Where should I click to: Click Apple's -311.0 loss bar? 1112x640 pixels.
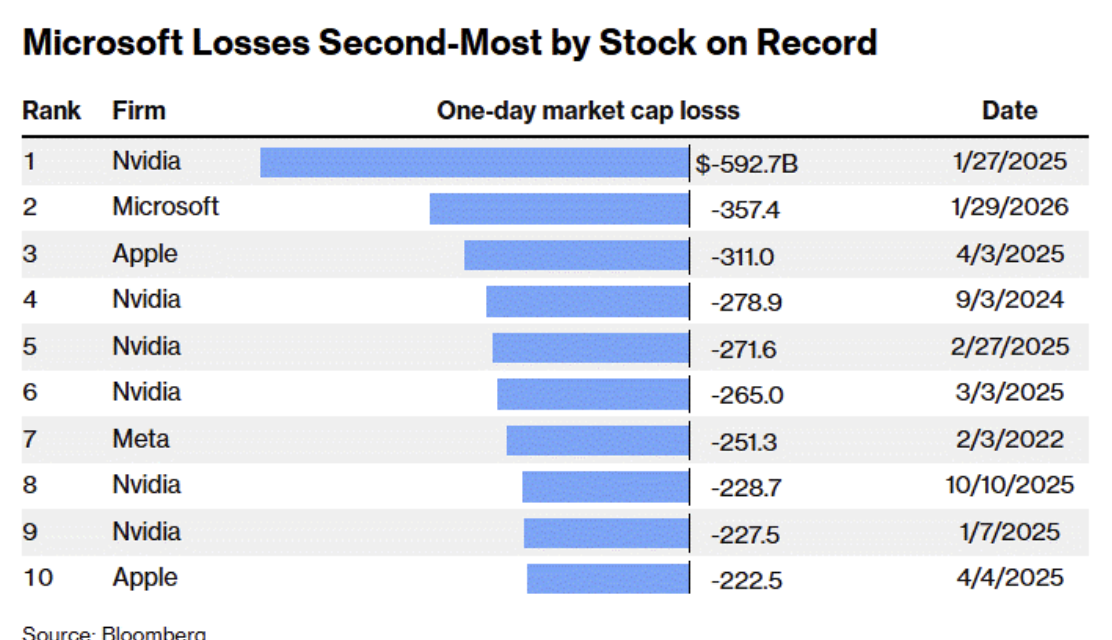tap(576, 255)
